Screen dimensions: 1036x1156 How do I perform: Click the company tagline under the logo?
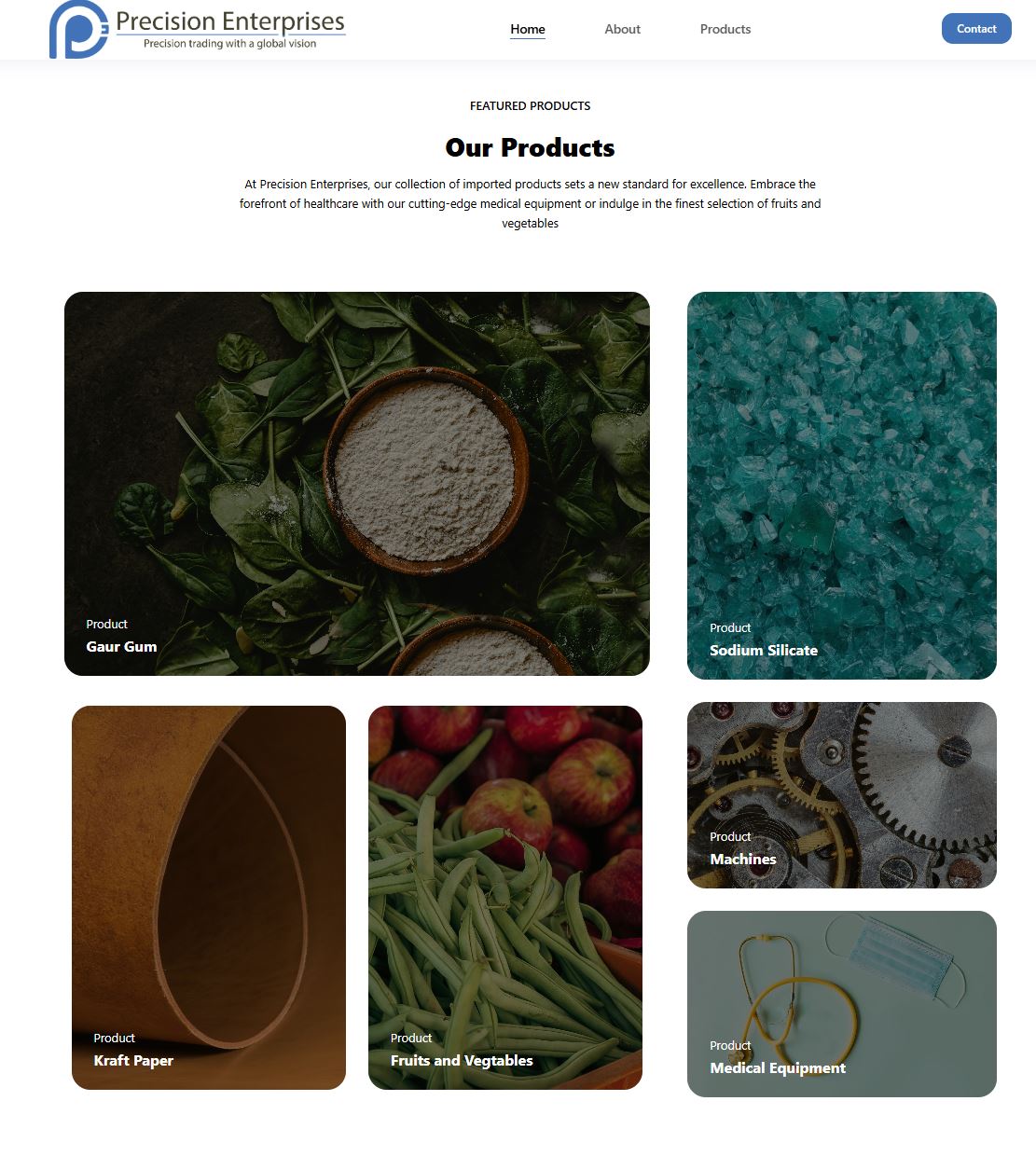pyautogui.click(x=229, y=44)
